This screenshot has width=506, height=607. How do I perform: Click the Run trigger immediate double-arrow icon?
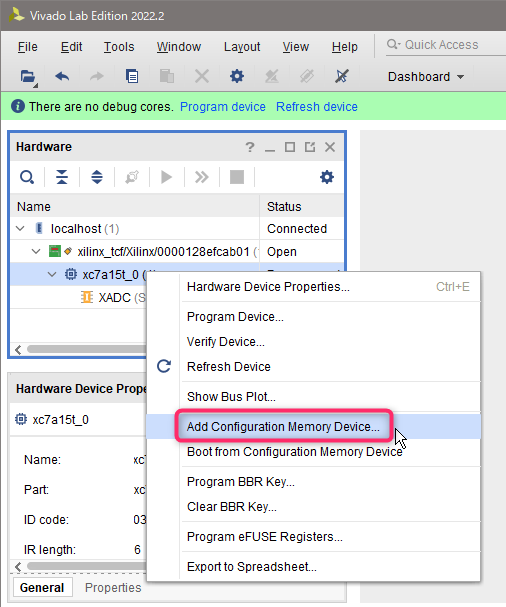202,177
